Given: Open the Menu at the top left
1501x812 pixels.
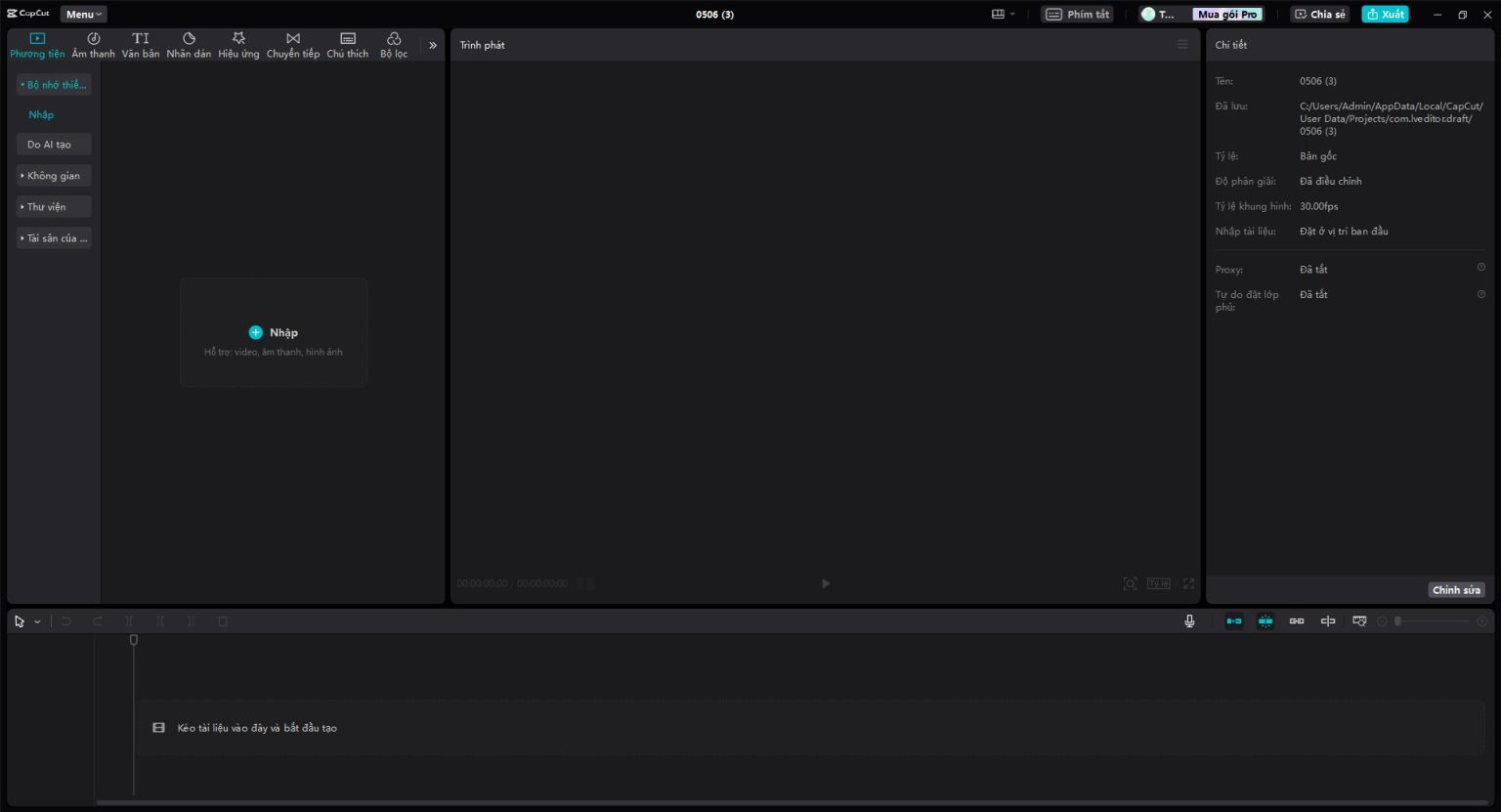Looking at the screenshot, I should [82, 14].
